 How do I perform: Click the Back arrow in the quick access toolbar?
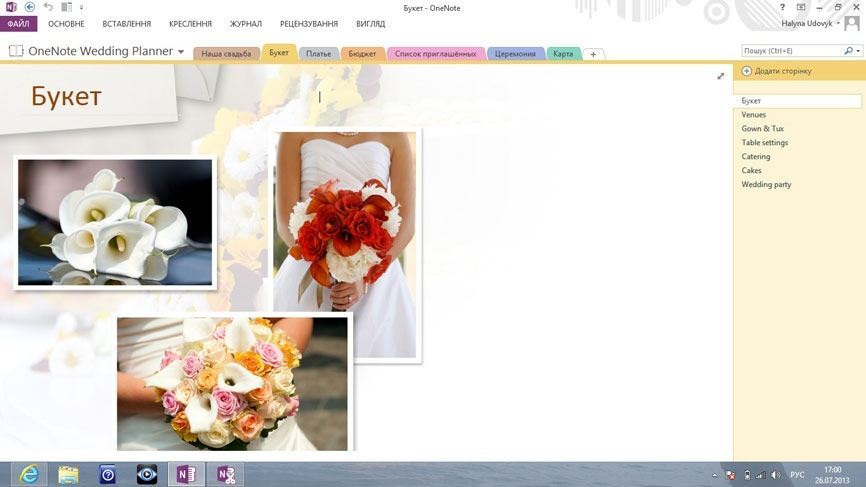pos(30,7)
